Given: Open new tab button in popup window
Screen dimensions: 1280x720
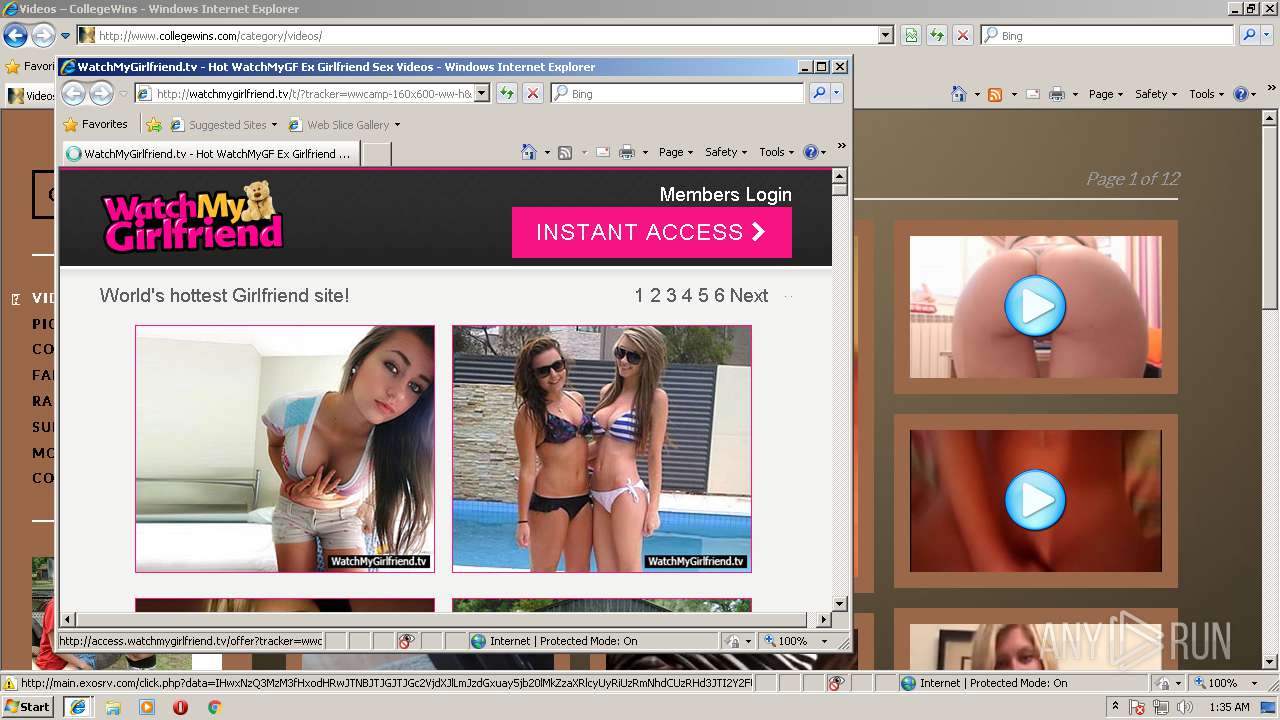Looking at the screenshot, I should (x=376, y=154).
